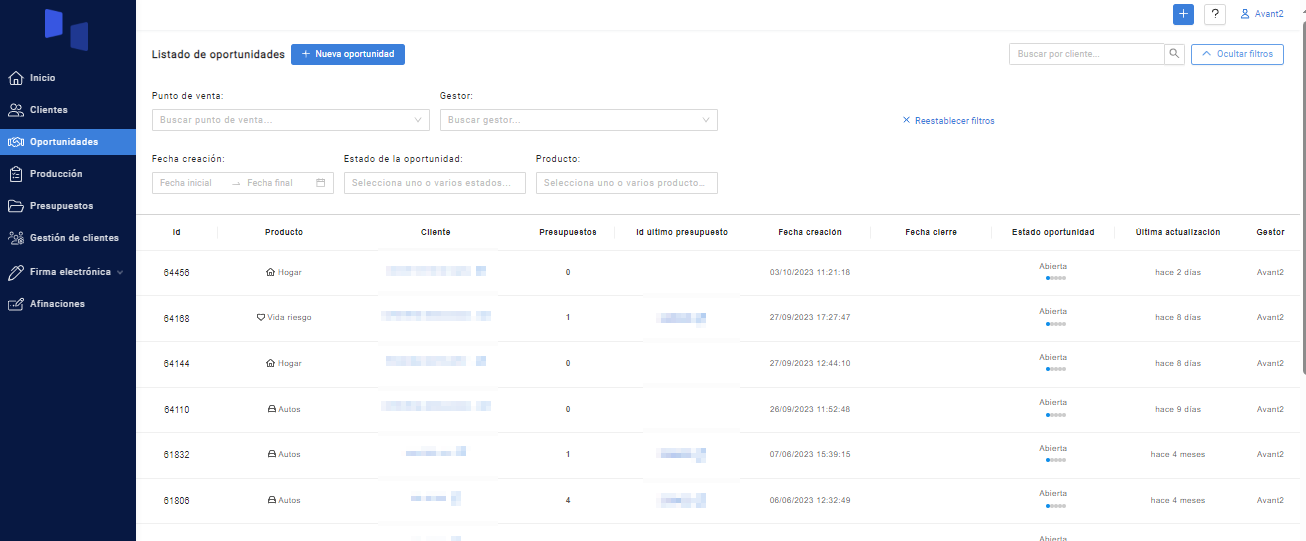Click the progress dots under Abierta in row 64168

[1055, 324]
